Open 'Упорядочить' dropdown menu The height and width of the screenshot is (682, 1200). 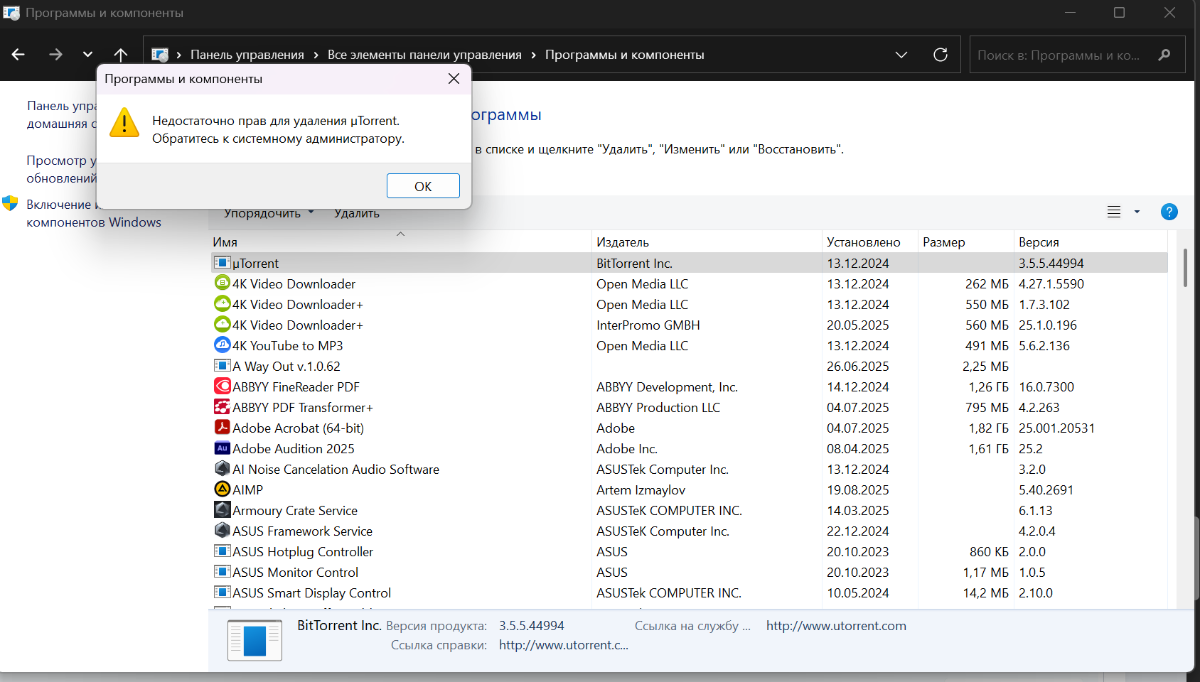(x=268, y=213)
